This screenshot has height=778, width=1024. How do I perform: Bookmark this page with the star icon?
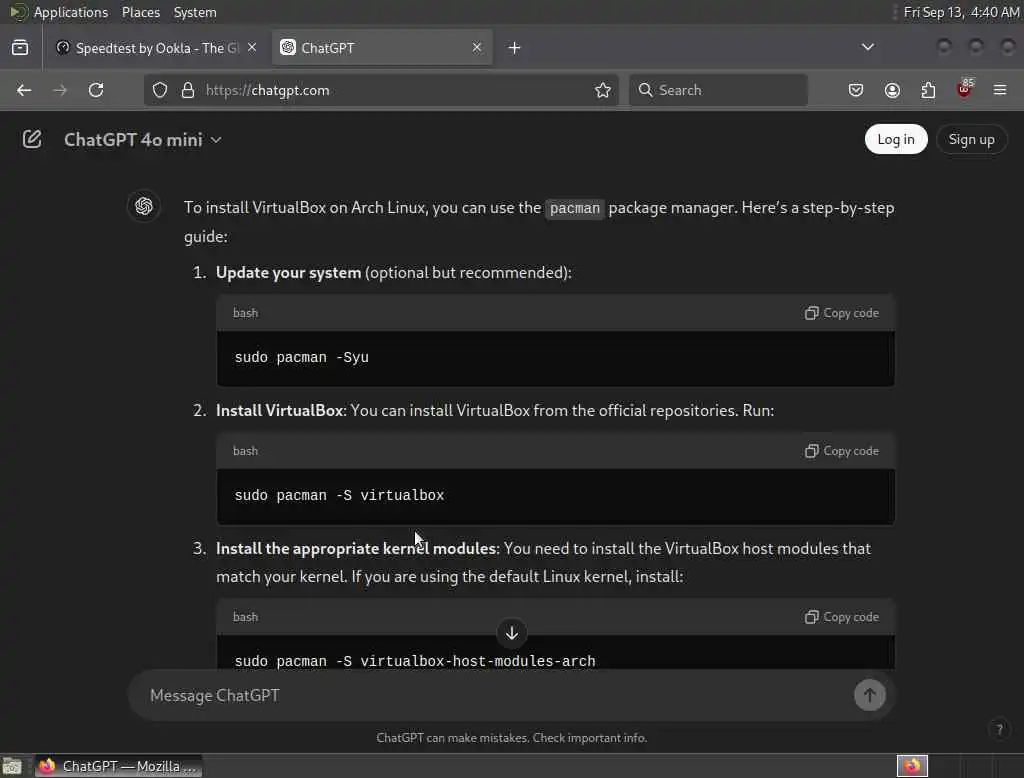tap(603, 90)
